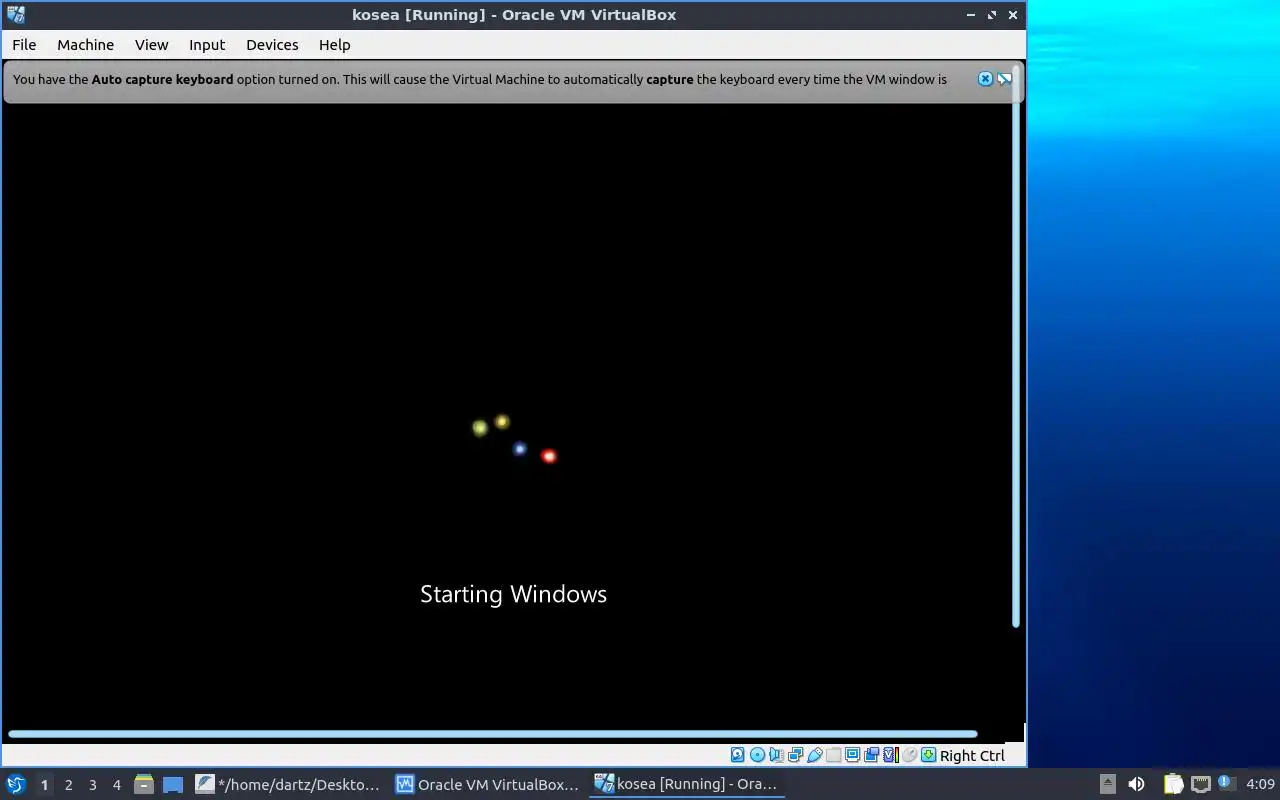1280x800 pixels.
Task: Click the hard disk activity status icon
Action: point(738,755)
